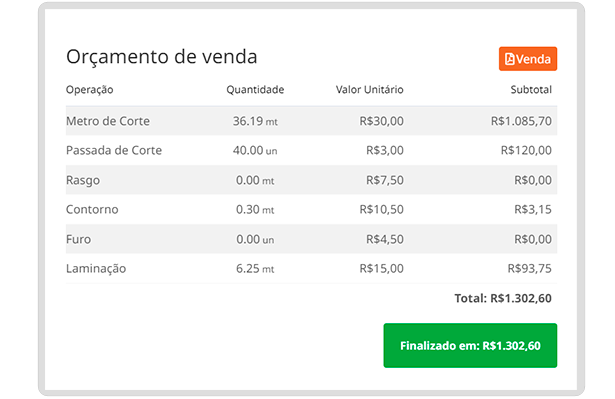This screenshot has width=615, height=399.
Task: Click the Contorno operation row
Action: [x=311, y=210]
